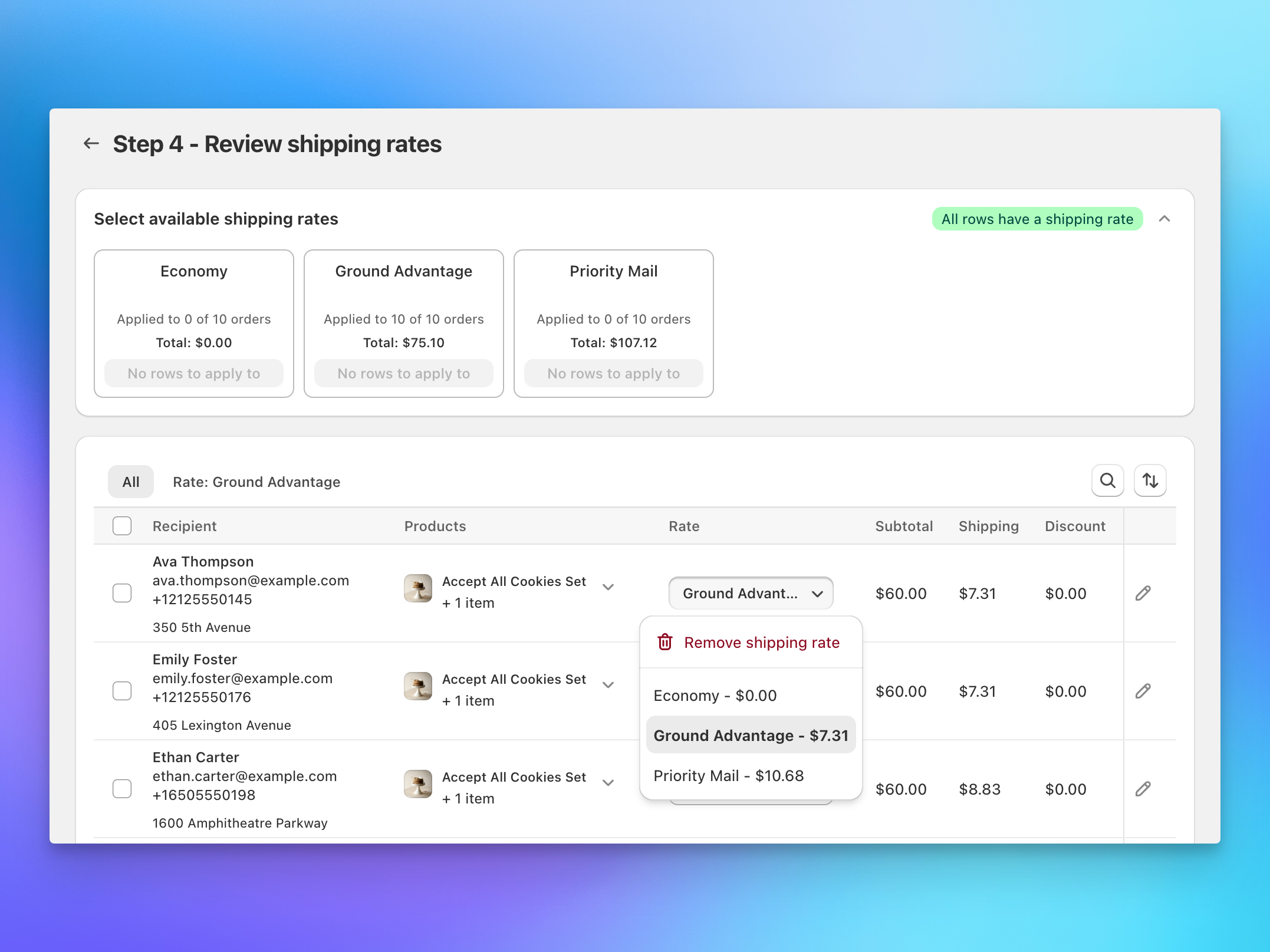
Task: Edit Ava Thompson's order using the pencil icon
Action: [1143, 593]
